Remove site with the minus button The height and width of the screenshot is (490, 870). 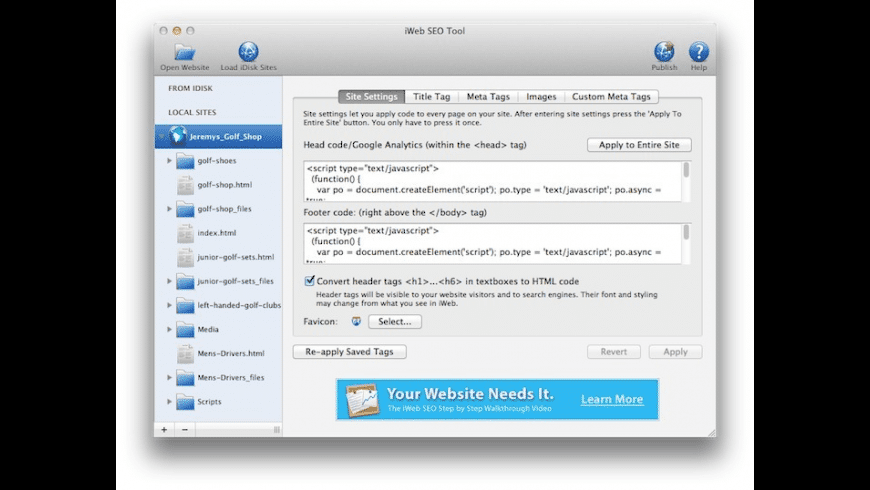tap(185, 430)
